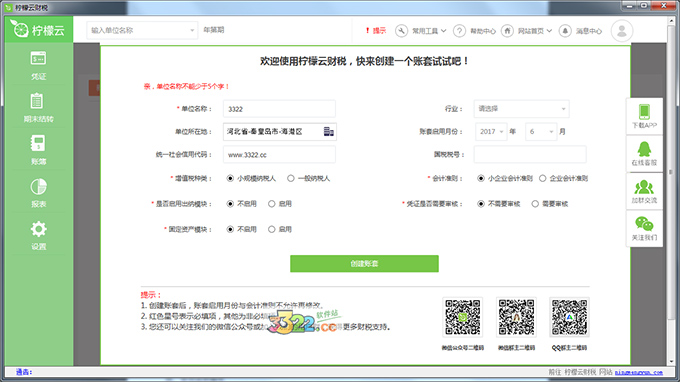
Task: Click the 统一社会信用代码 input field
Action: pyautogui.click(x=279, y=155)
